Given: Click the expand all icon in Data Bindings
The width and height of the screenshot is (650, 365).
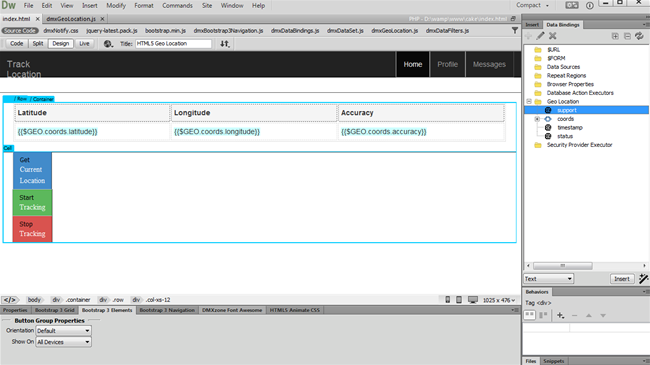Looking at the screenshot, I should click(615, 36).
